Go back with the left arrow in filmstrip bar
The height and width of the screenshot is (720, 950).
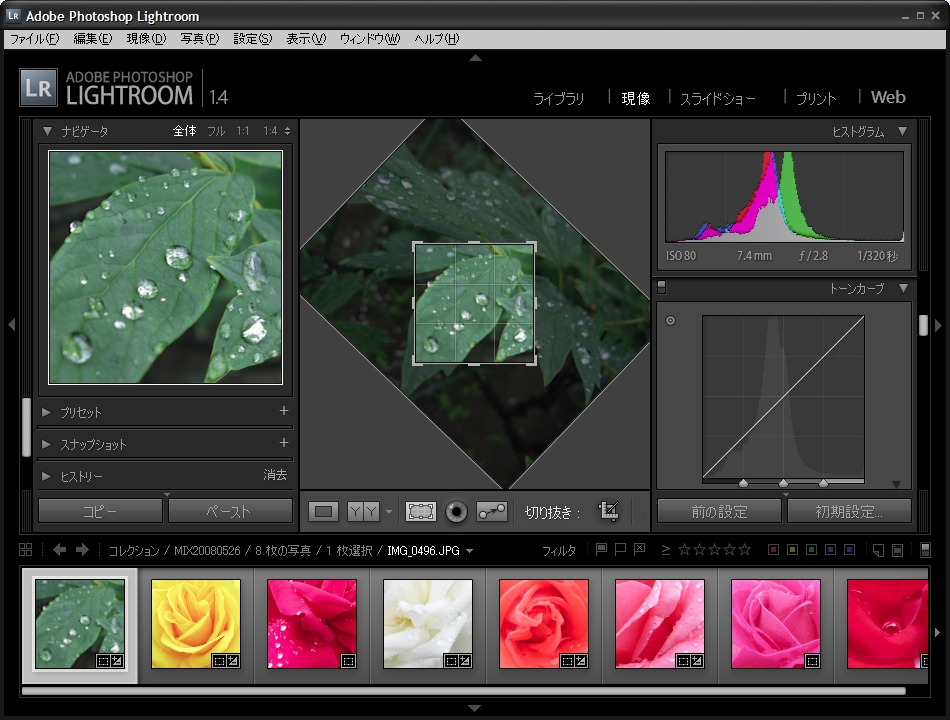60,550
